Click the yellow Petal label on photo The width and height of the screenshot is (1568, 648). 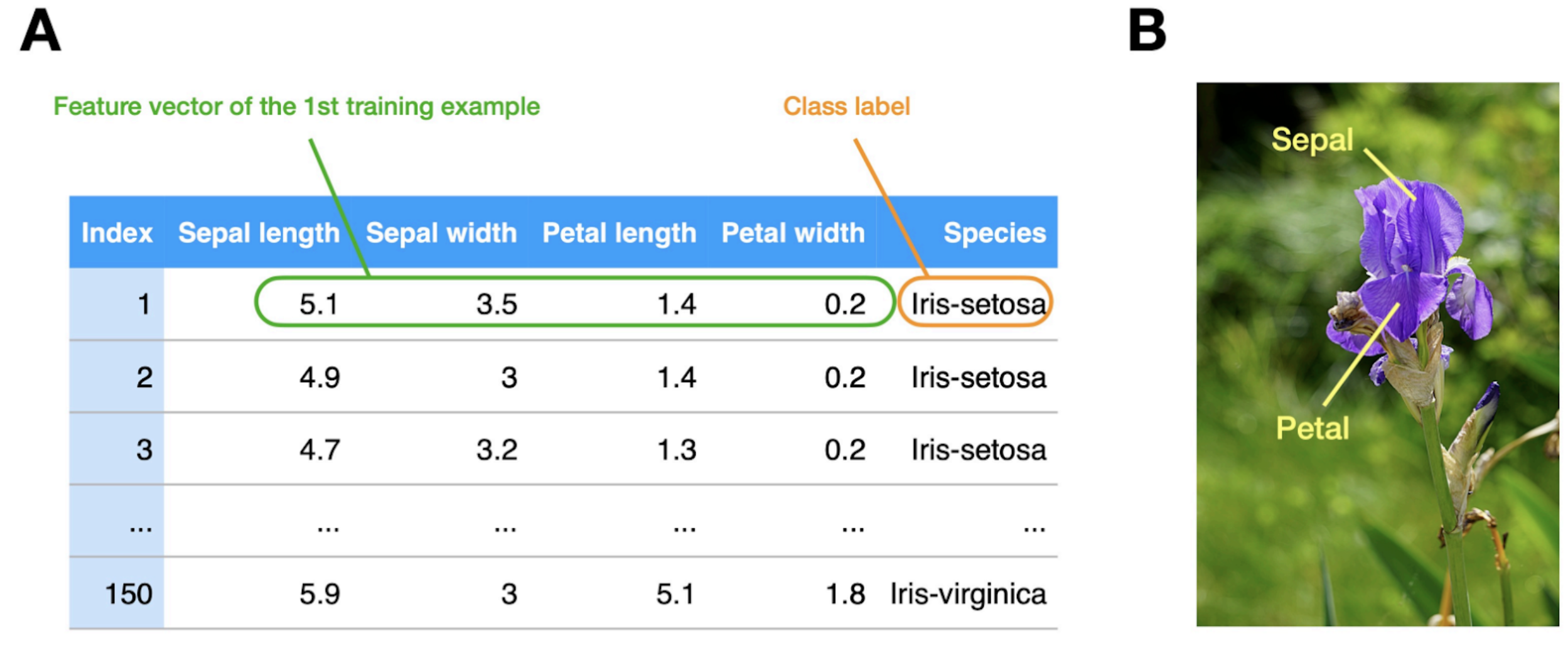1312,428
